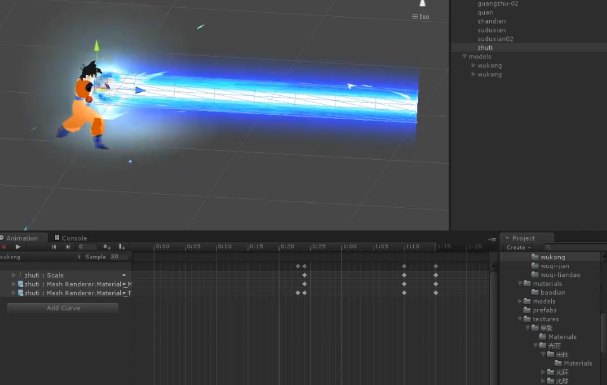Select Scale keyframe at 1:10
The height and width of the screenshot is (385, 607).
click(404, 275)
